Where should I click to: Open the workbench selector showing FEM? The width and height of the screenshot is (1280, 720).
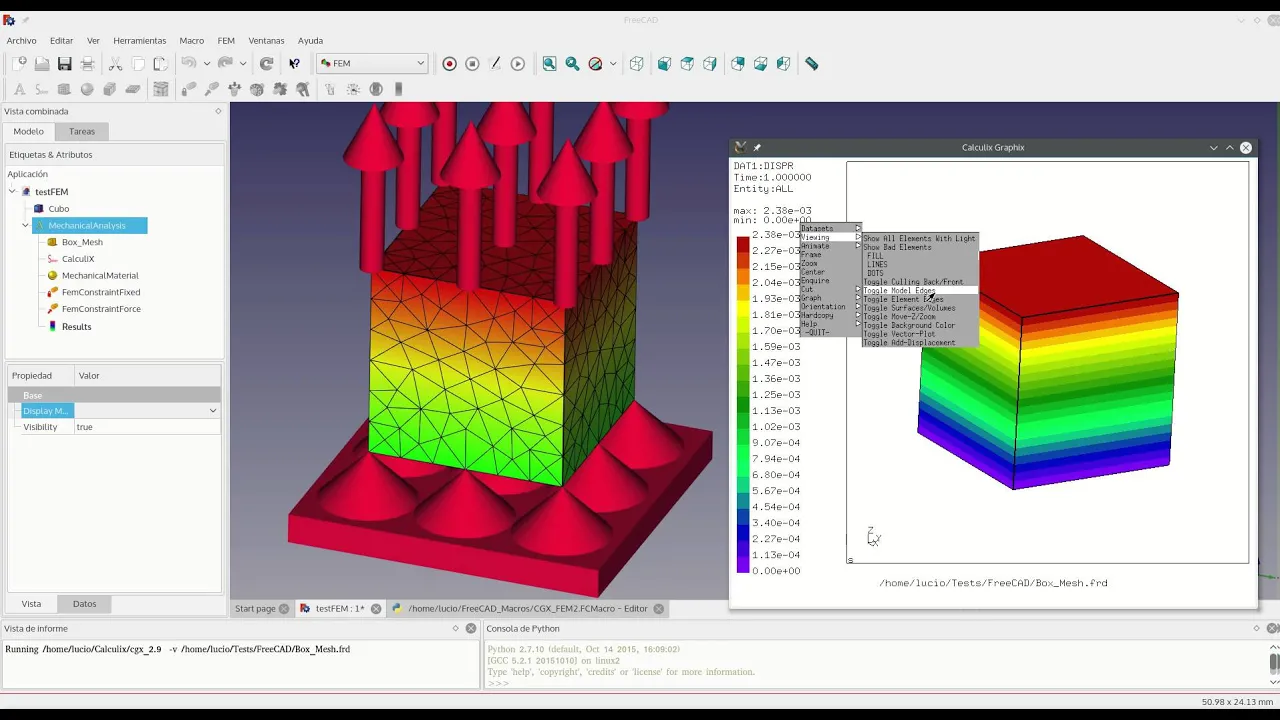click(372, 63)
